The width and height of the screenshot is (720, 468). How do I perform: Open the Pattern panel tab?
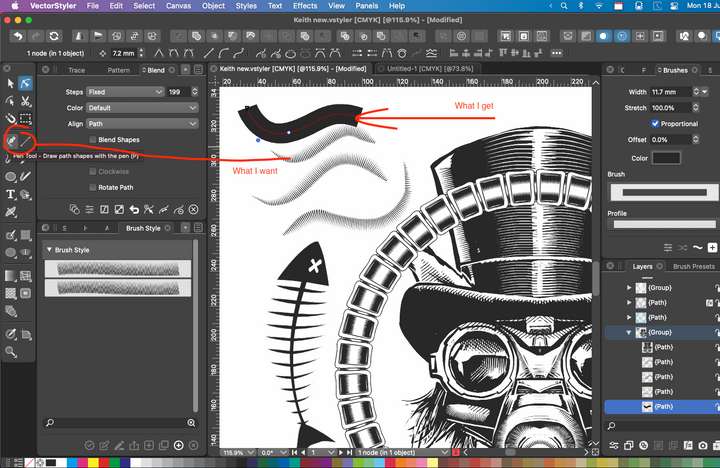tap(118, 70)
